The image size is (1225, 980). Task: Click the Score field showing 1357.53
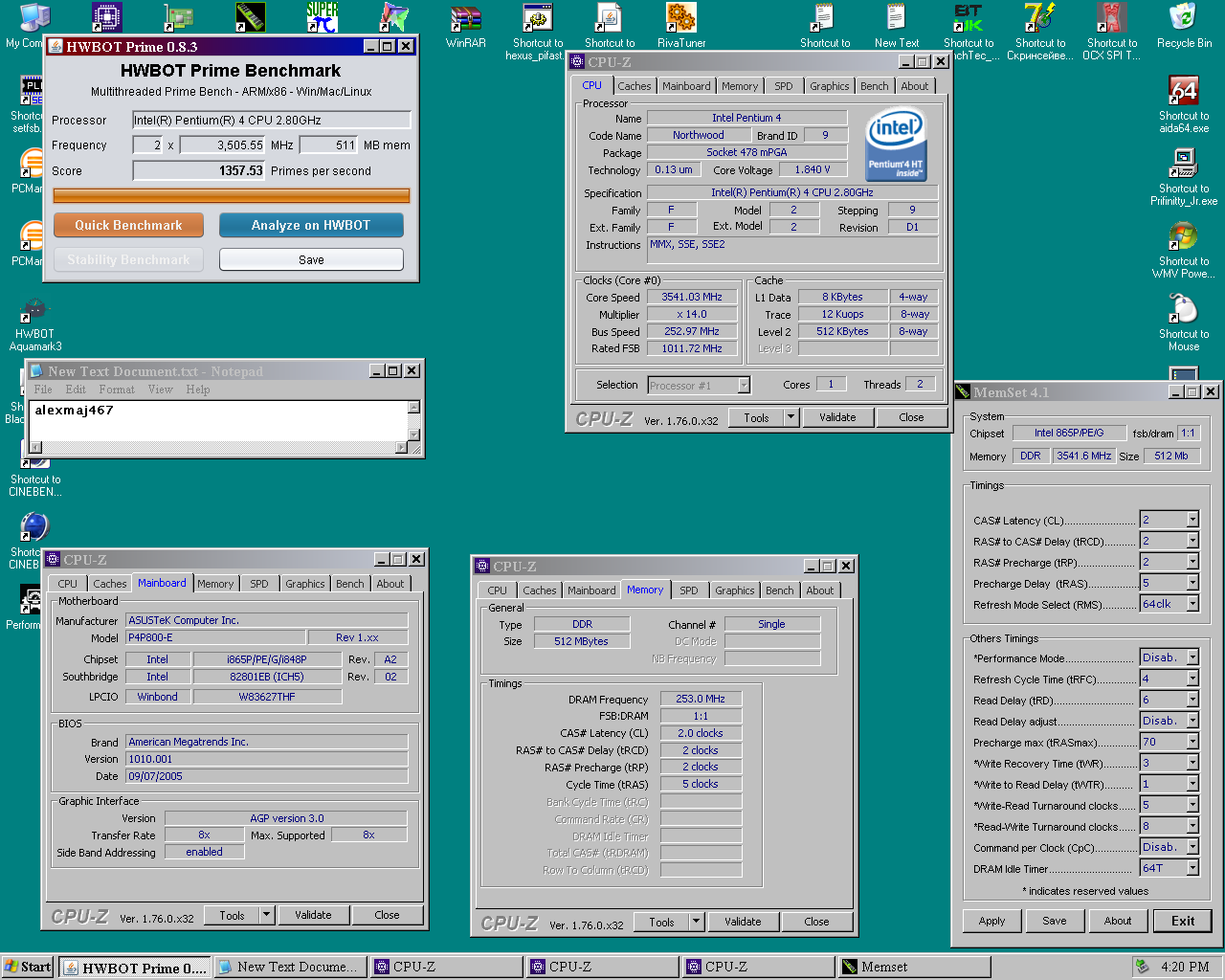(x=199, y=170)
